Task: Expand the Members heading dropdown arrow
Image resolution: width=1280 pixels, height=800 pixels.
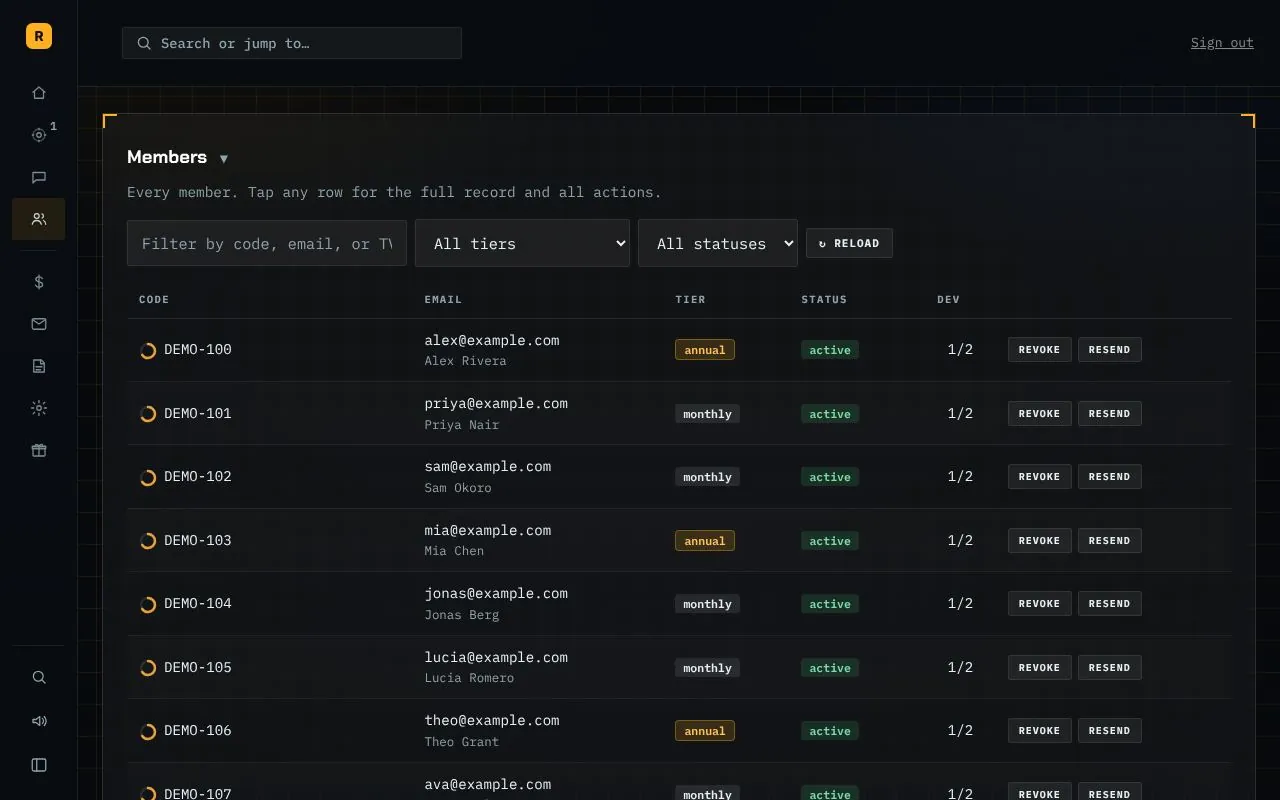Action: (224, 159)
